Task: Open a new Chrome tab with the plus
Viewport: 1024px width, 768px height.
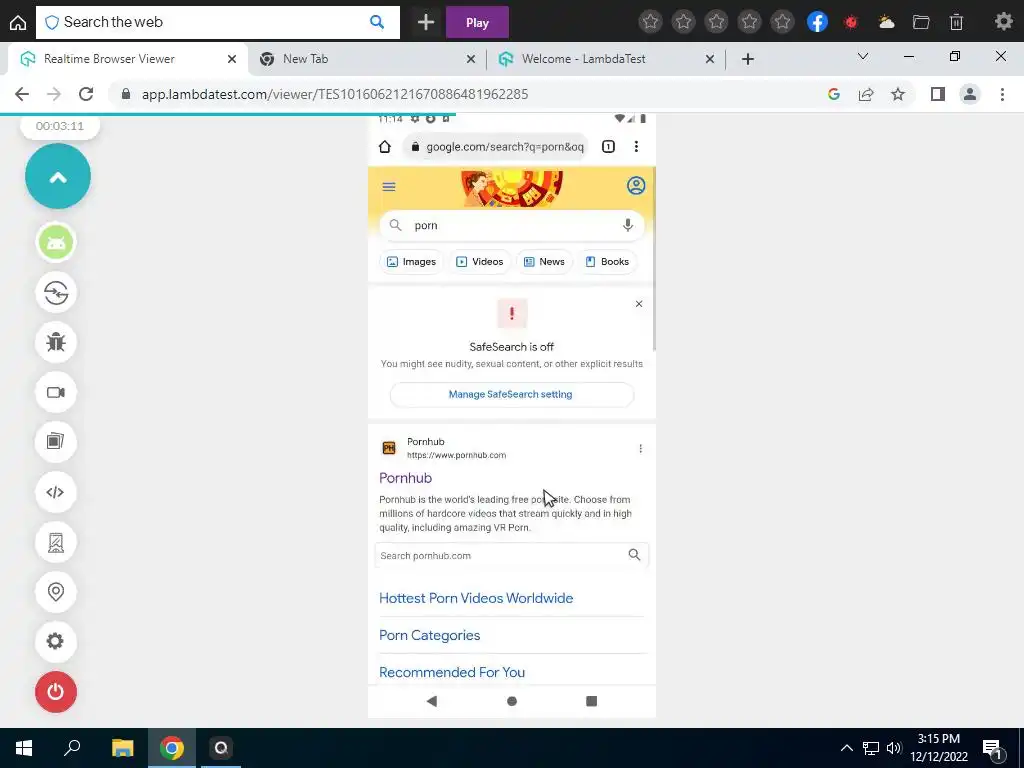Action: (748, 59)
